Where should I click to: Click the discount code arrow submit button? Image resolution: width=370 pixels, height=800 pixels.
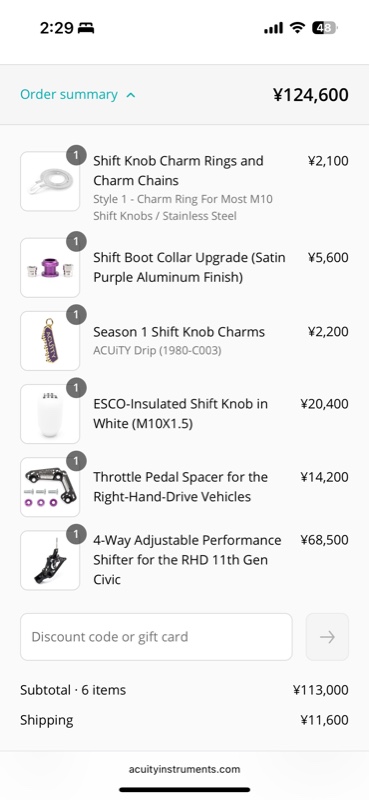tap(327, 637)
